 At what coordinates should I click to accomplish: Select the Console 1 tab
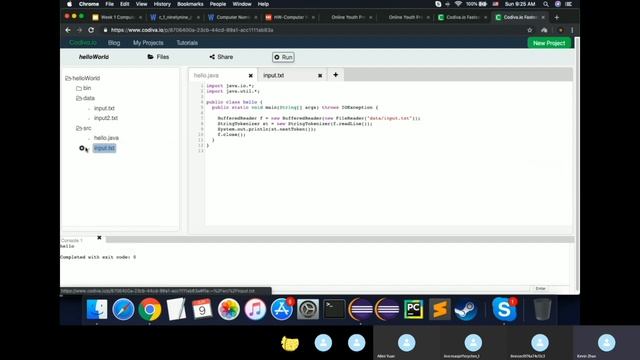tap(72, 240)
